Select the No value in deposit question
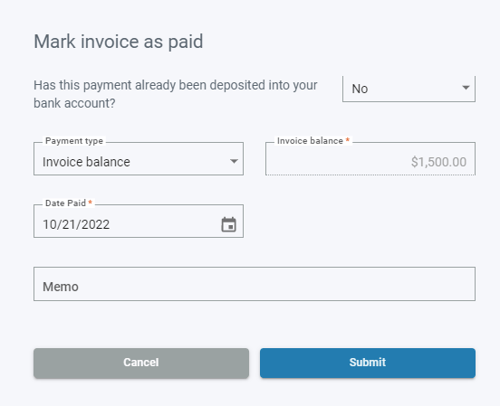The width and height of the screenshot is (500, 406). coord(360,89)
